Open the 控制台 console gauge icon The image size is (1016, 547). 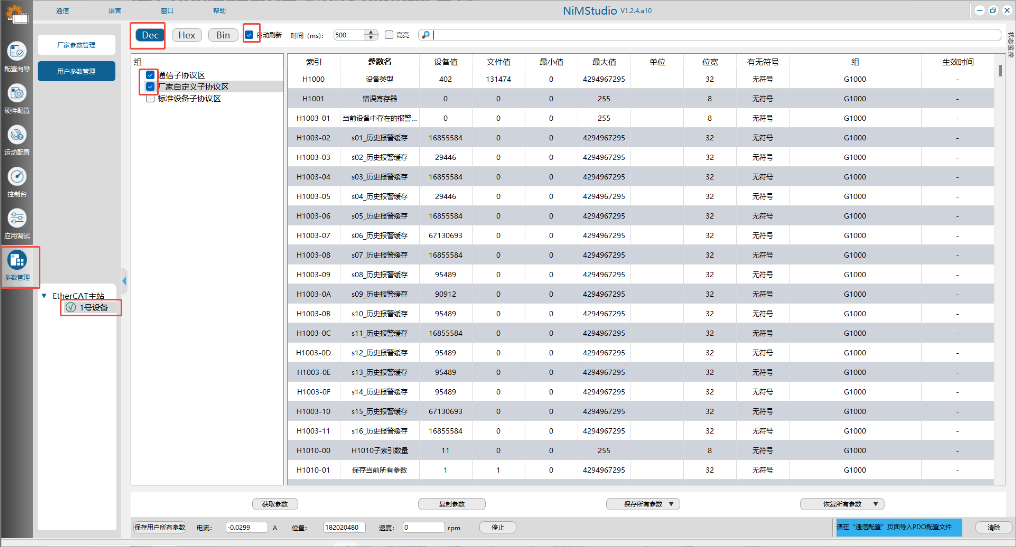[x=17, y=176]
